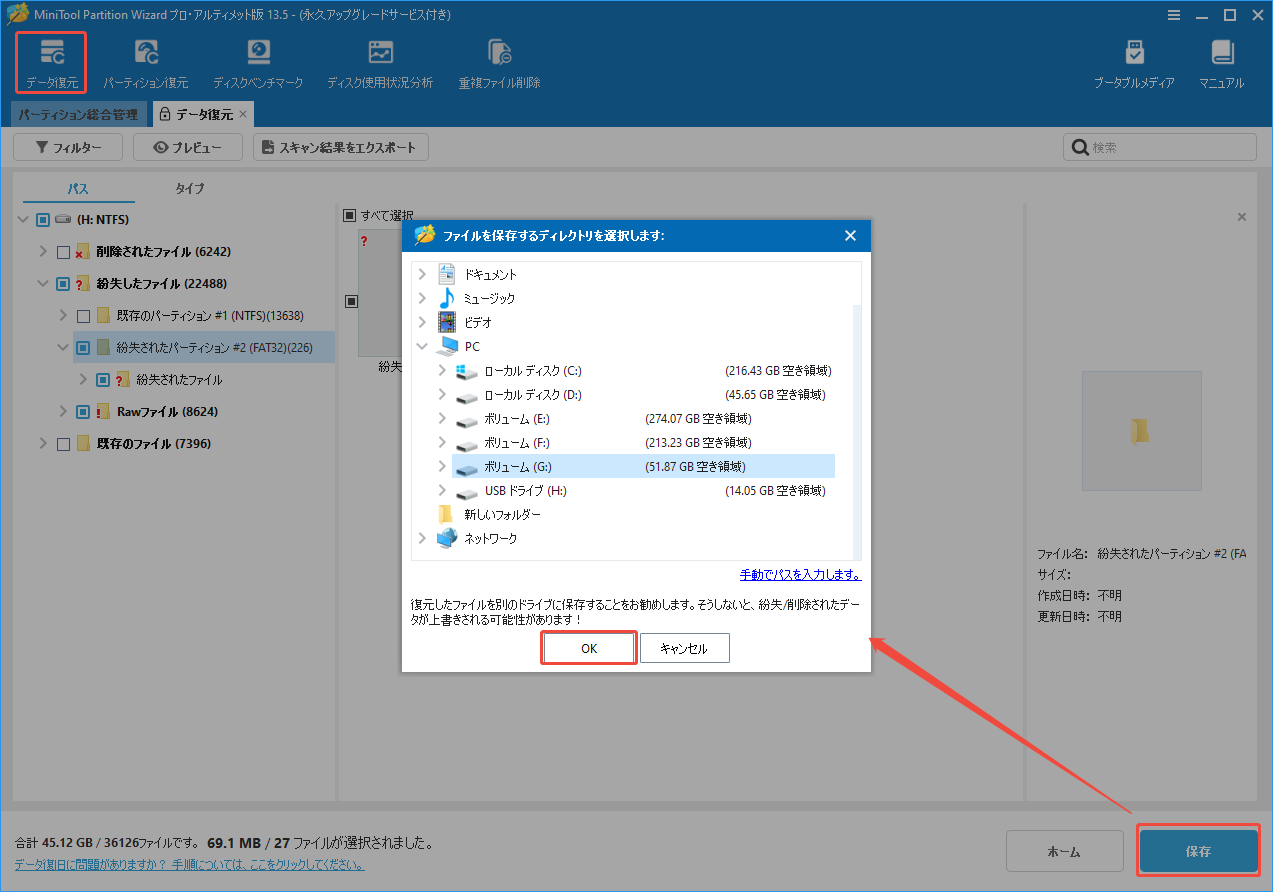This screenshot has height=892, width=1273.
Task: Open the hamburger menu in title bar
Action: pyautogui.click(x=1173, y=15)
